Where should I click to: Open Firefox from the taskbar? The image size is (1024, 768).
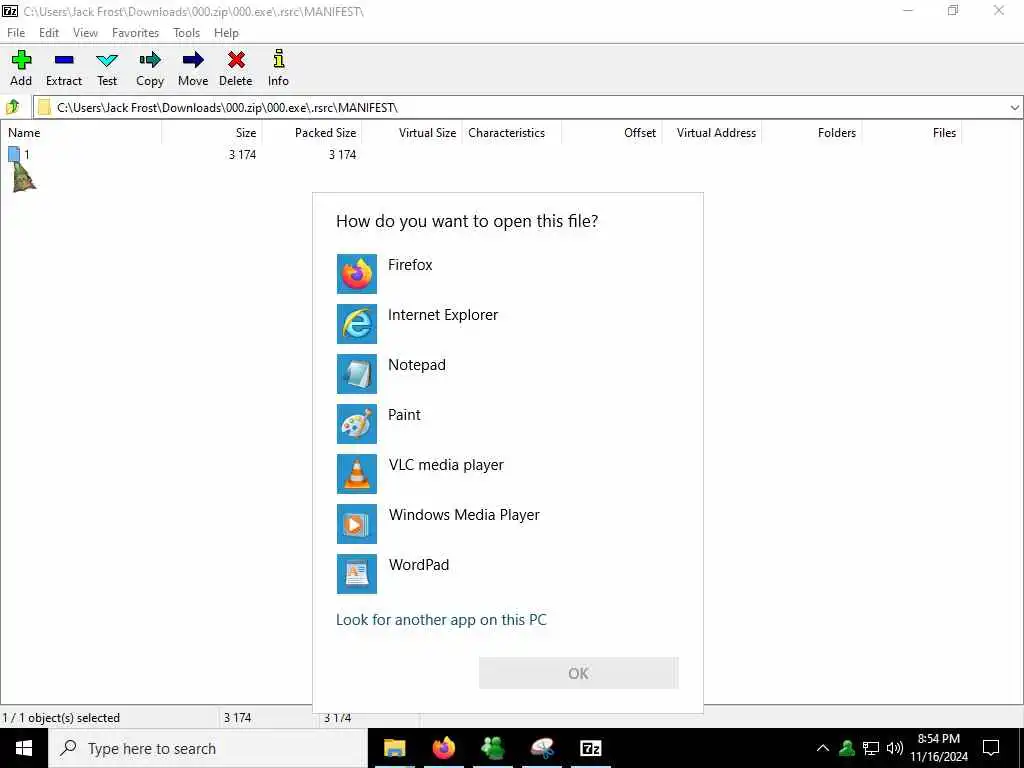click(443, 748)
